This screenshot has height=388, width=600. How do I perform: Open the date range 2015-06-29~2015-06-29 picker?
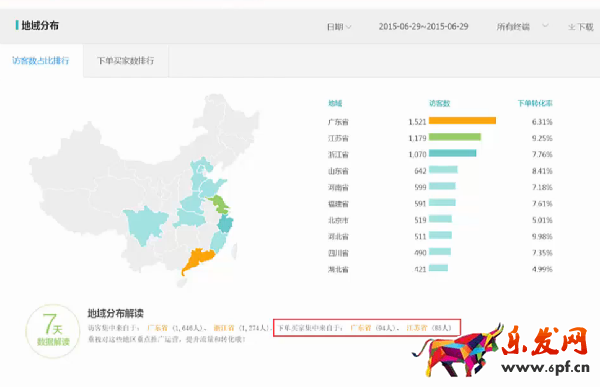coord(423,26)
